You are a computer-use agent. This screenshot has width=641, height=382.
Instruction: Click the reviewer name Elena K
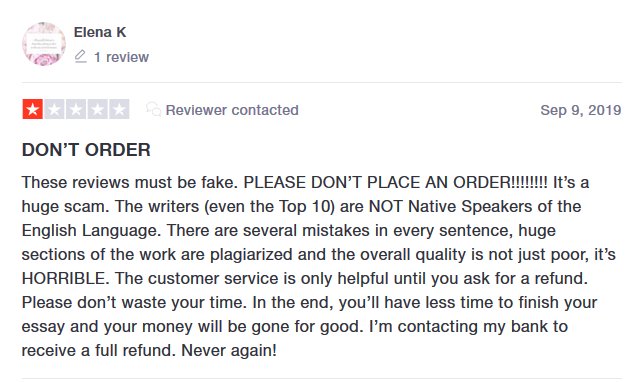(100, 32)
